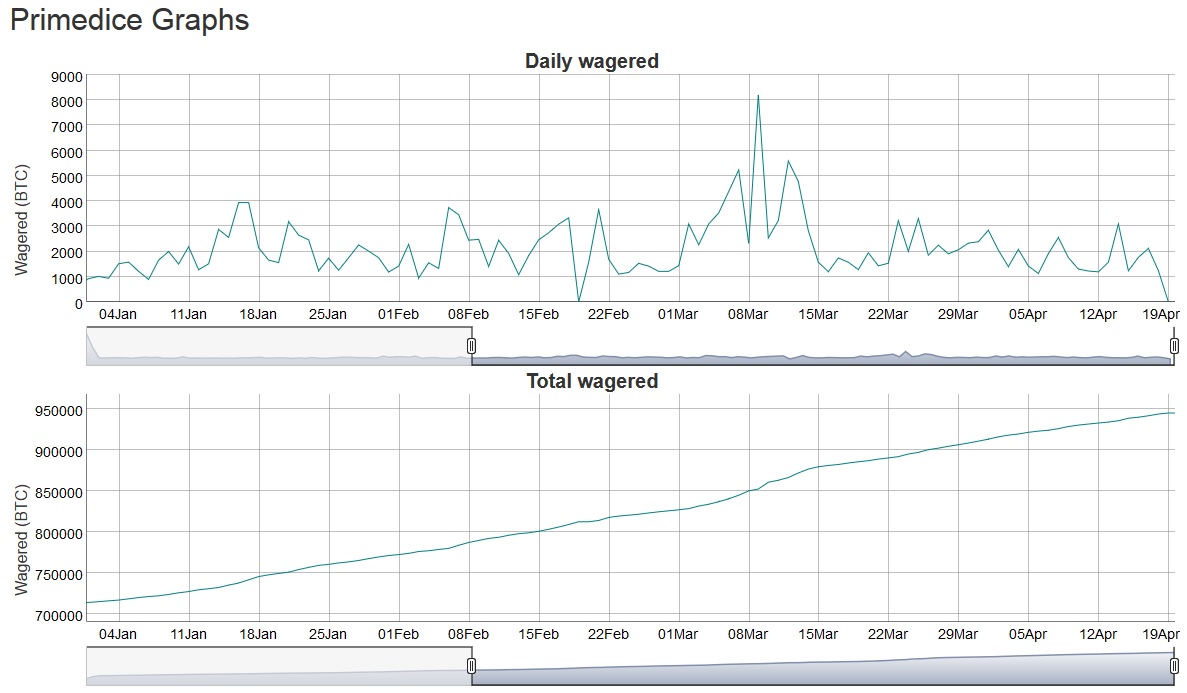Click the 22Feb date label on Daily wagered chart

click(609, 314)
